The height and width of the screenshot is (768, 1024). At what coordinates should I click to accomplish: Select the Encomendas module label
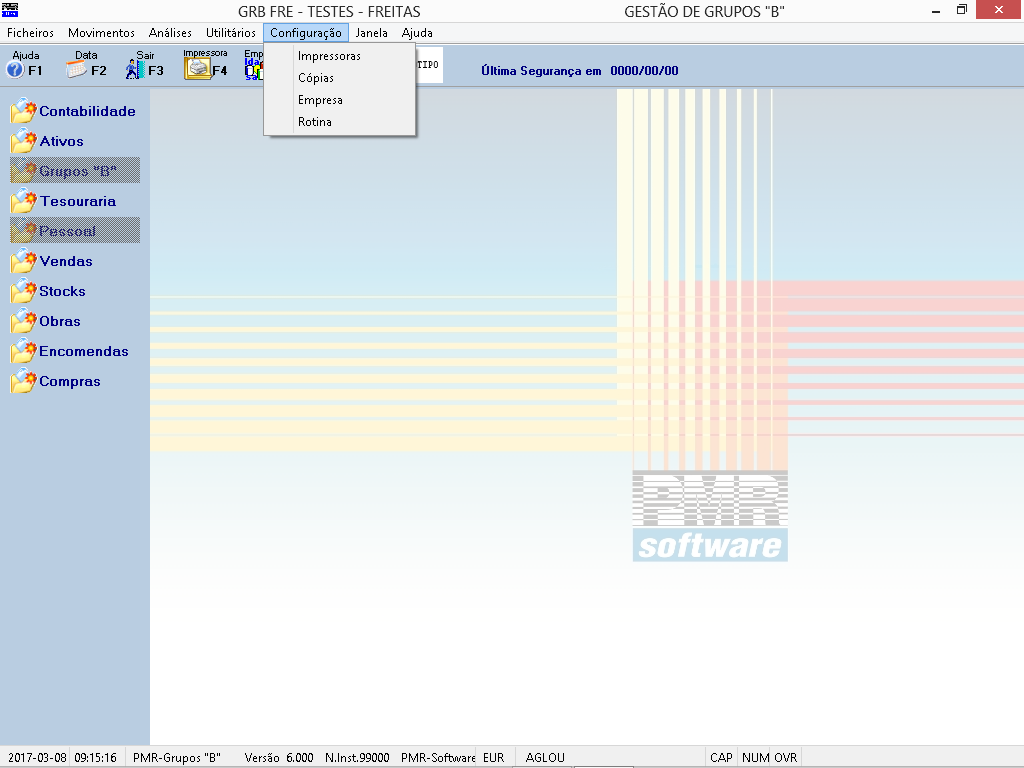[x=84, y=351]
